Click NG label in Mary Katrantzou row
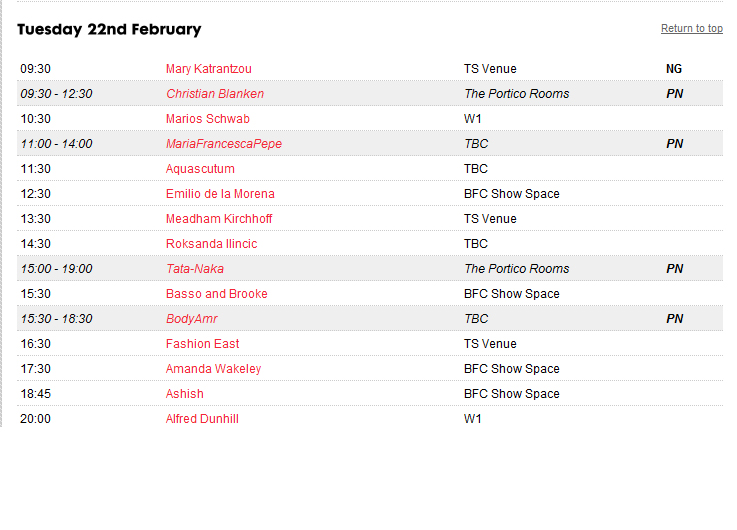The image size is (737, 530). pyautogui.click(x=674, y=69)
